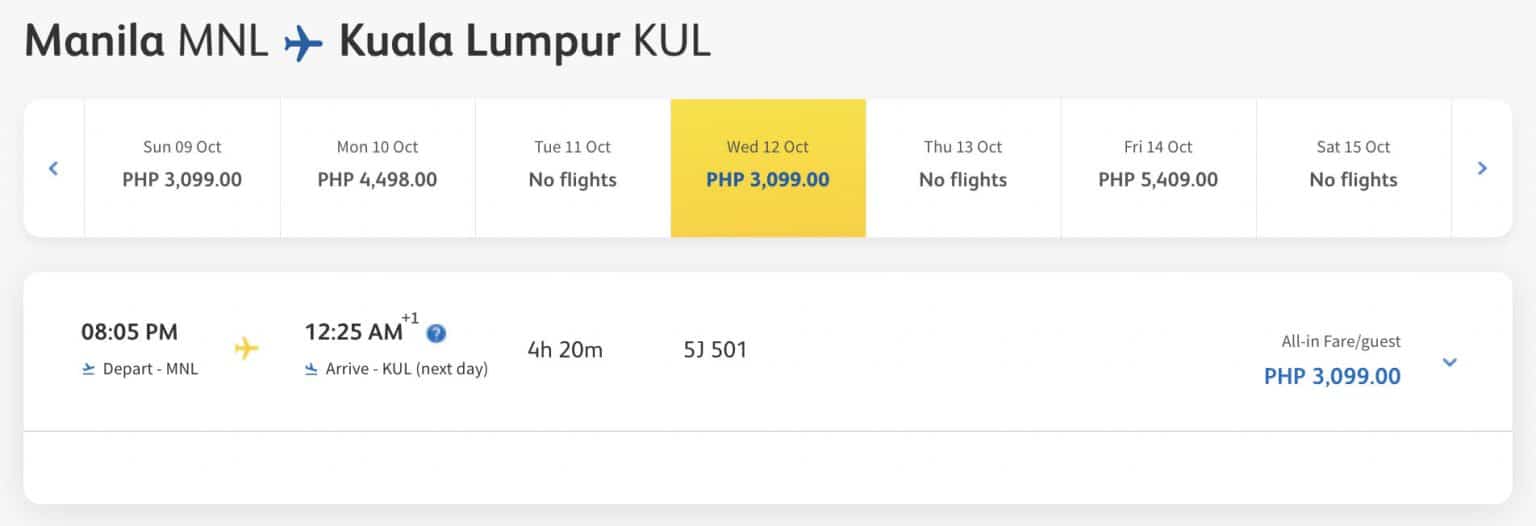Select the Sun 09 Oct date tab

182,168
